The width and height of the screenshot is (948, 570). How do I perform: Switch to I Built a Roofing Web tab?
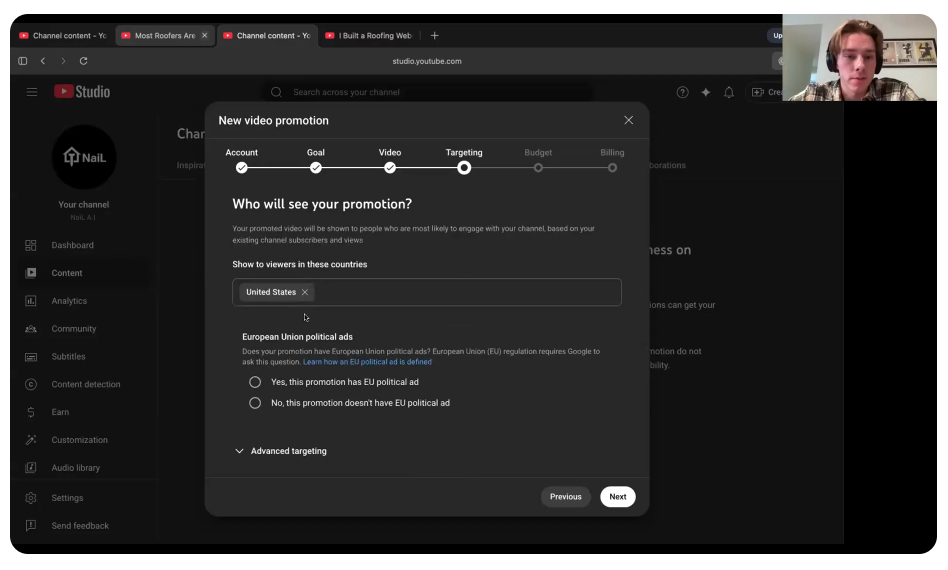pos(369,36)
